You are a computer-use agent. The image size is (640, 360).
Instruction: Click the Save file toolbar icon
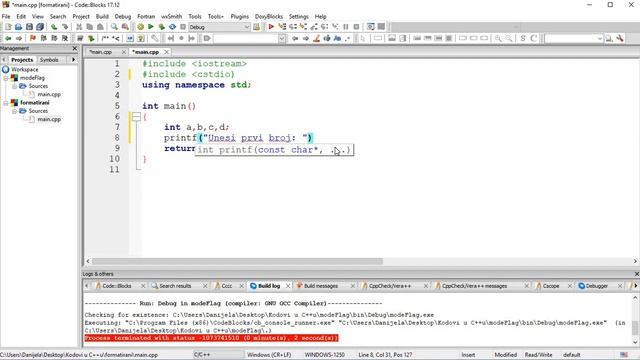[29, 27]
